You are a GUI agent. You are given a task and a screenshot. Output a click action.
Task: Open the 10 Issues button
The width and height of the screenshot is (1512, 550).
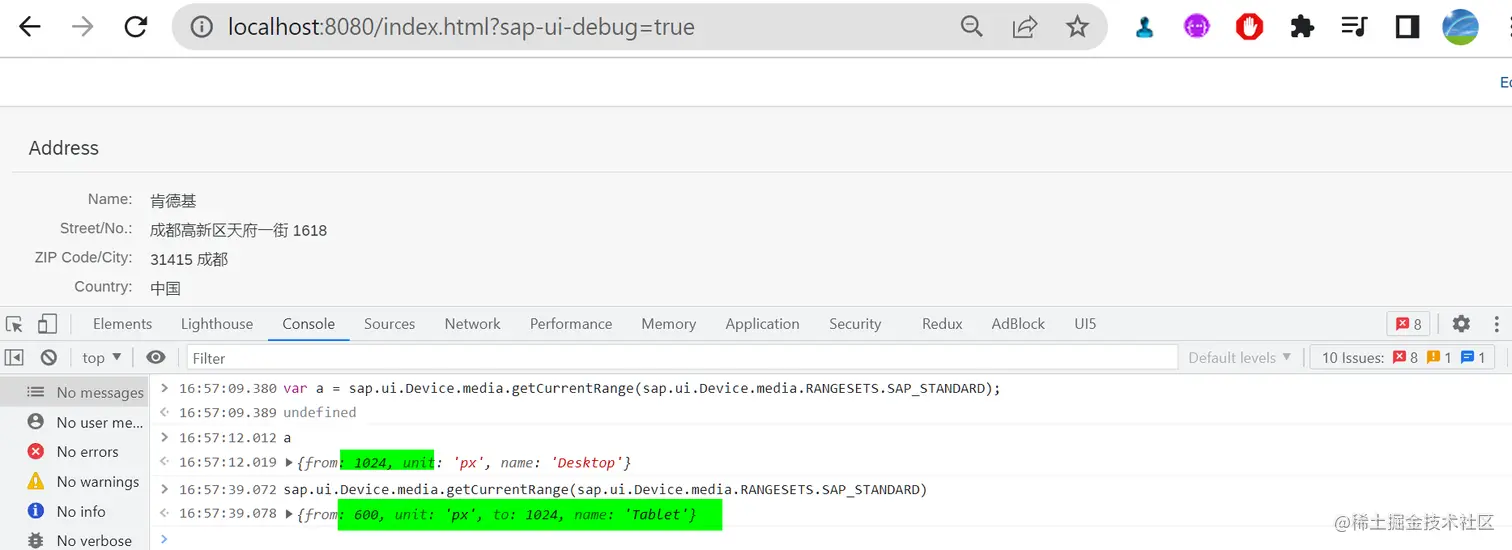point(1403,357)
